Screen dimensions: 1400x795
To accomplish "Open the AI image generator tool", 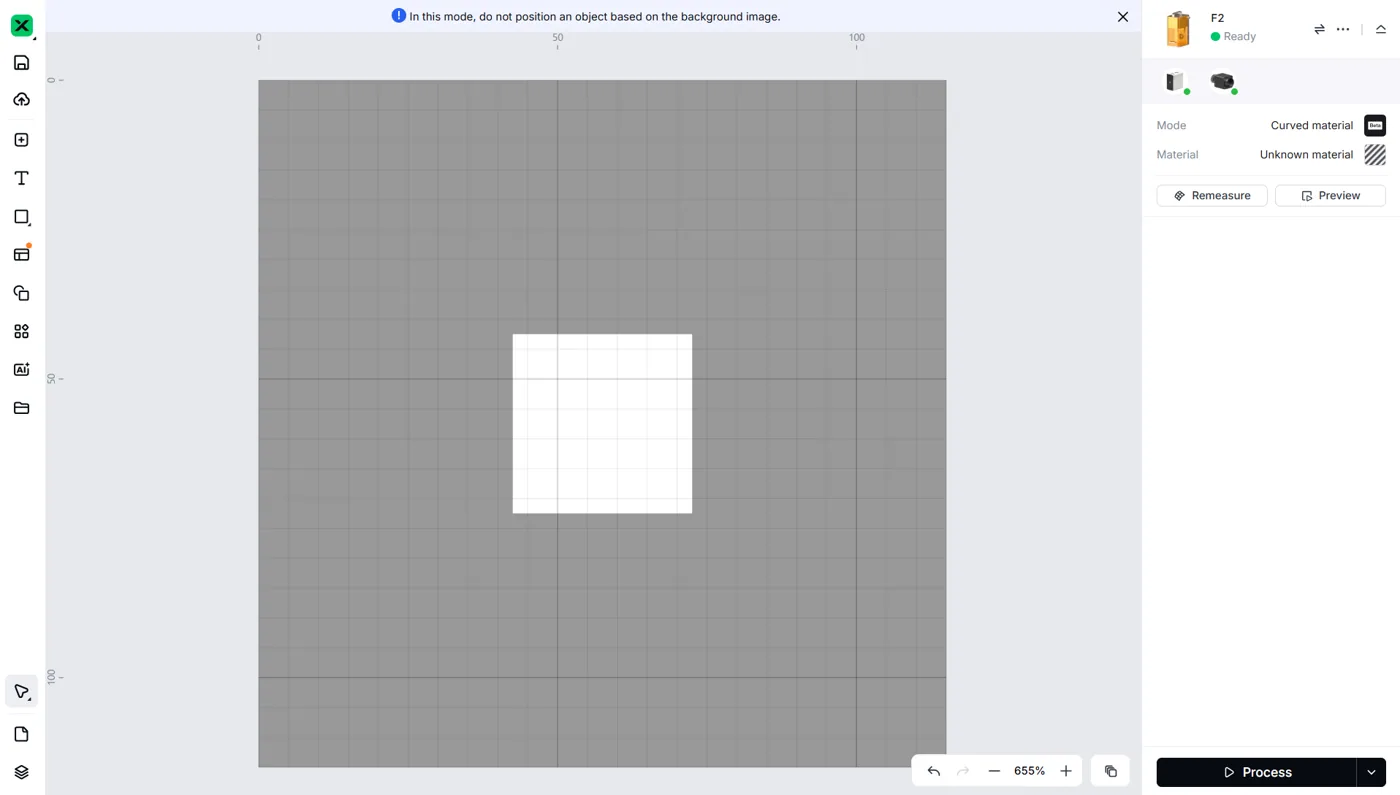I will point(22,370).
